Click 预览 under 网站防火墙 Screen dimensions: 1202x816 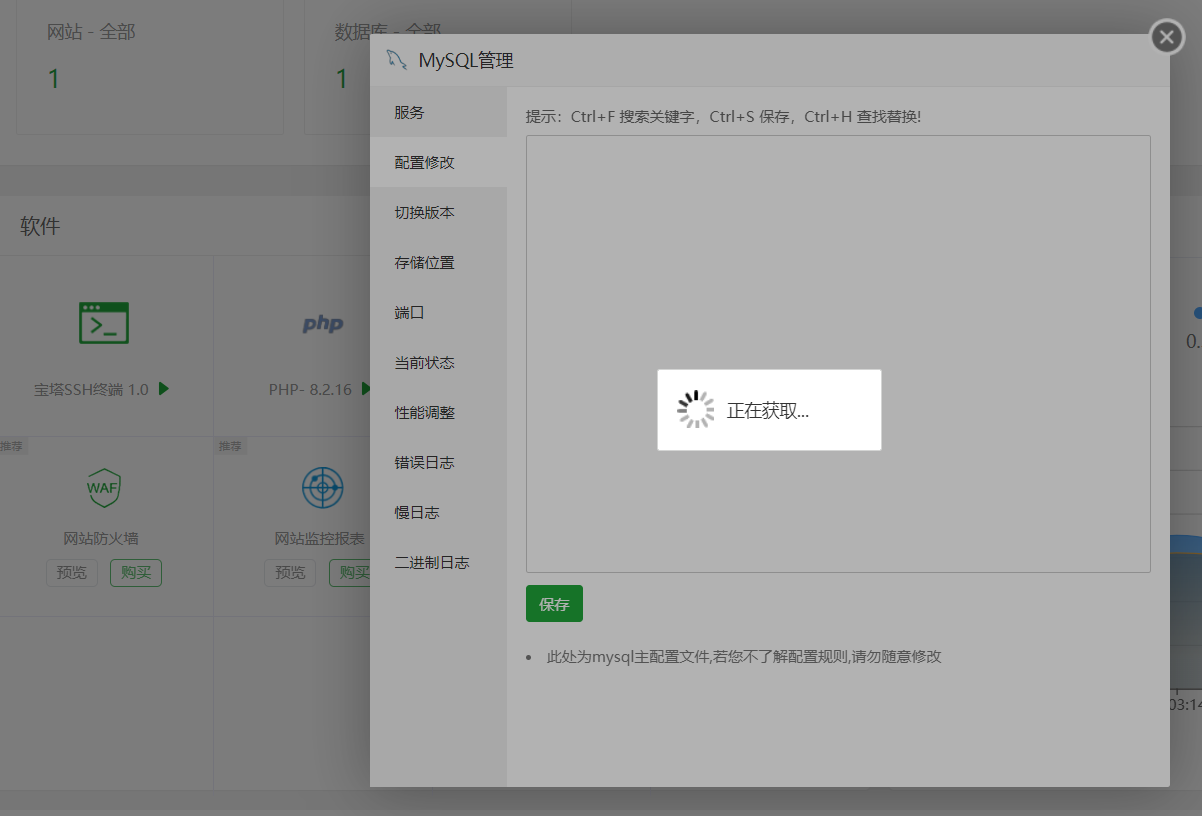tap(72, 573)
